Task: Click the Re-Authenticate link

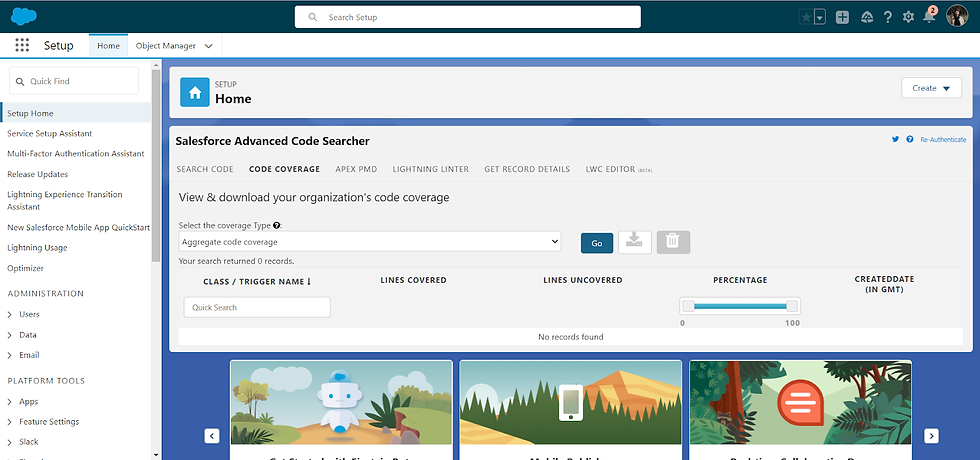Action: (943, 140)
